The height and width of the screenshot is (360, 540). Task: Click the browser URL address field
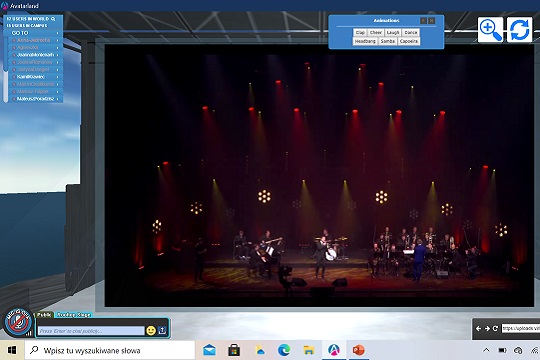[x=520, y=328]
